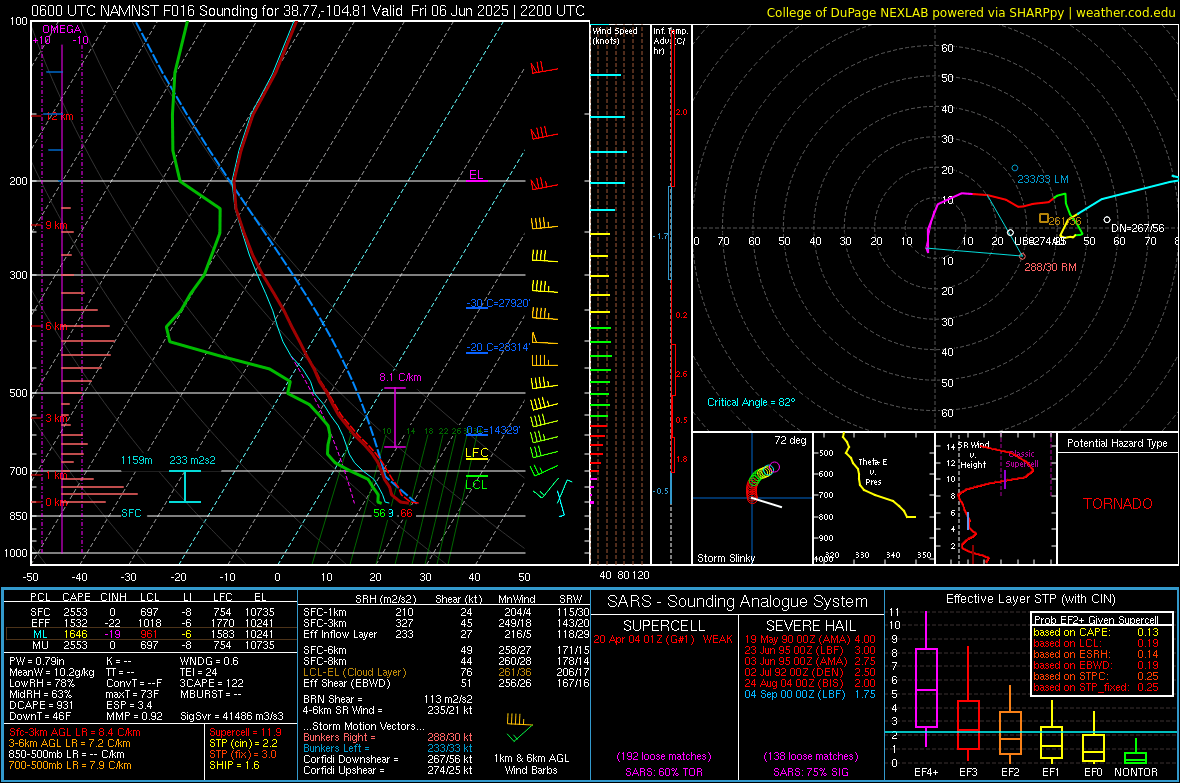Click the orange mean wind square on hodograph
Screen dimensions: 1180x783
(x=1044, y=218)
